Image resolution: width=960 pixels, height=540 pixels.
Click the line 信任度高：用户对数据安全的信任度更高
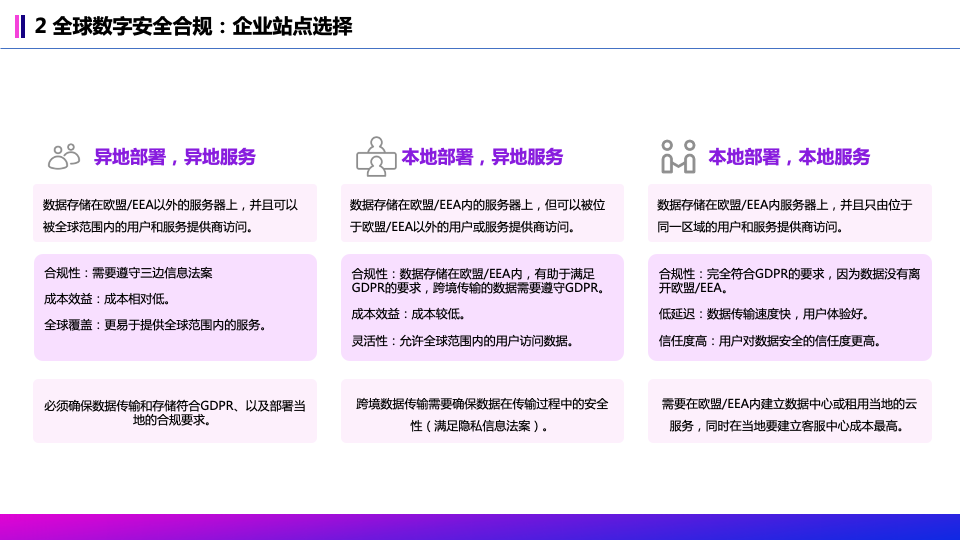coord(770,341)
